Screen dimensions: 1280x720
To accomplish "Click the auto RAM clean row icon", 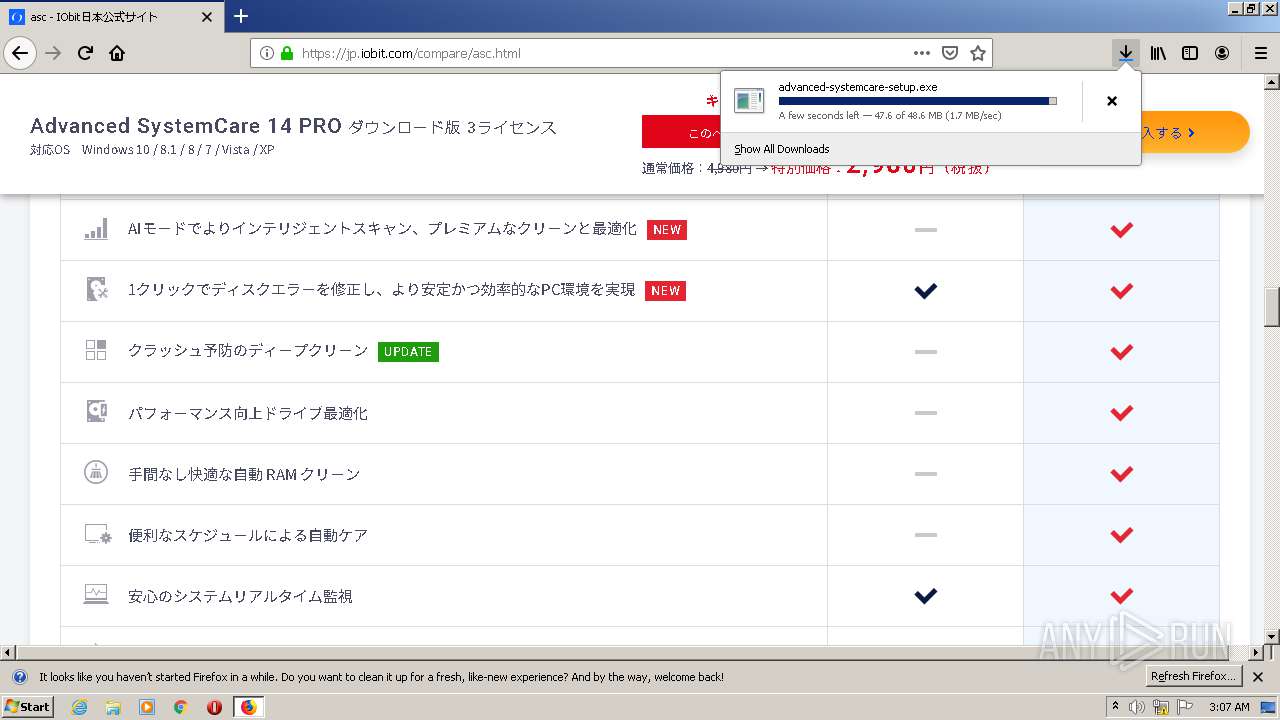I will pyautogui.click(x=96, y=472).
